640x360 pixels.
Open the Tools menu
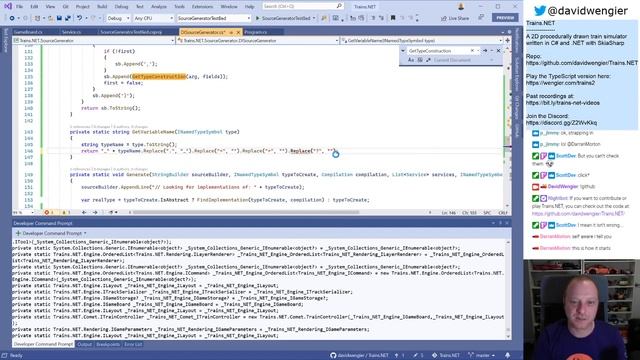[179, 7]
